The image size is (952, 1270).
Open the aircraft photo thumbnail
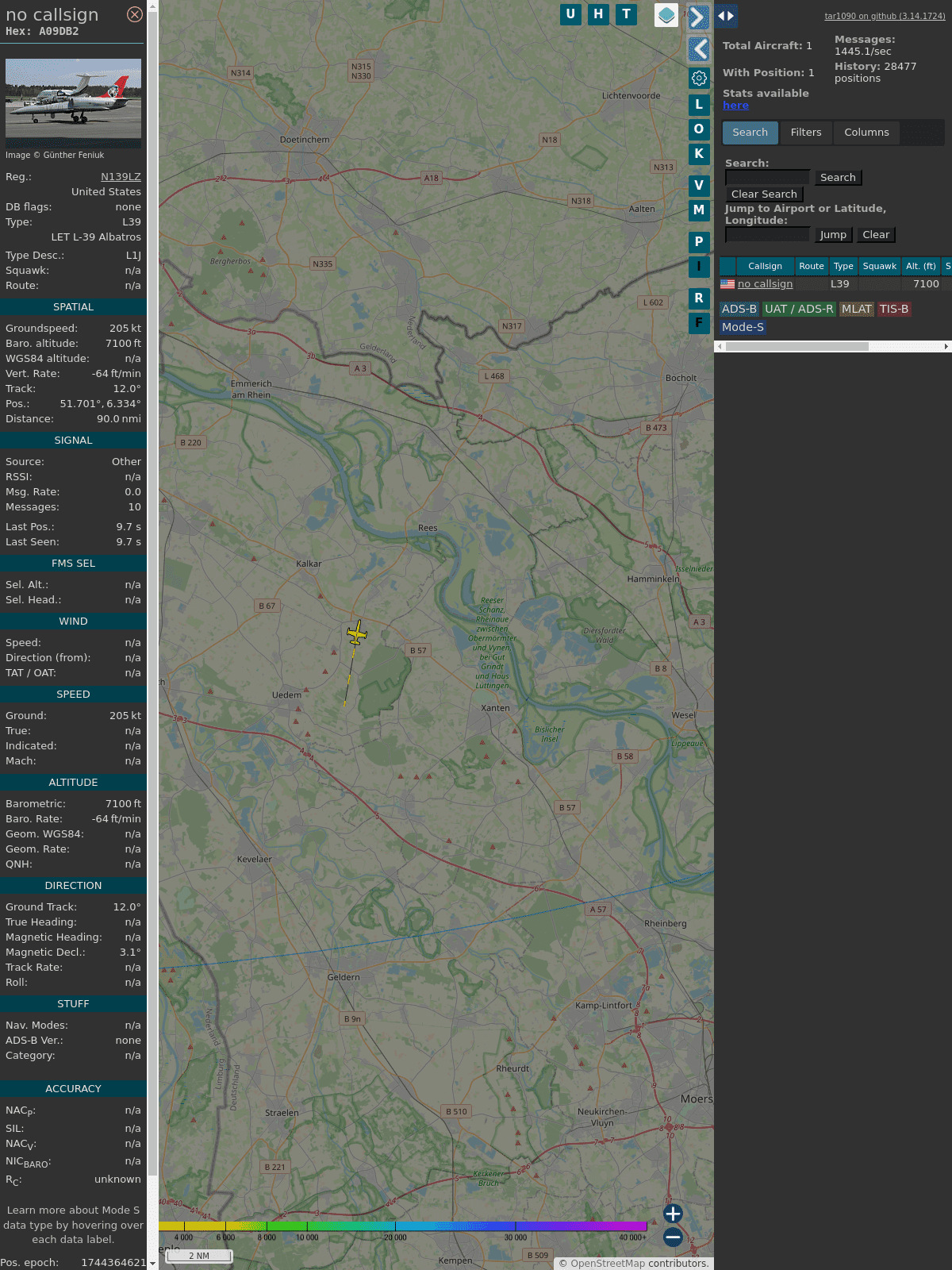click(73, 103)
